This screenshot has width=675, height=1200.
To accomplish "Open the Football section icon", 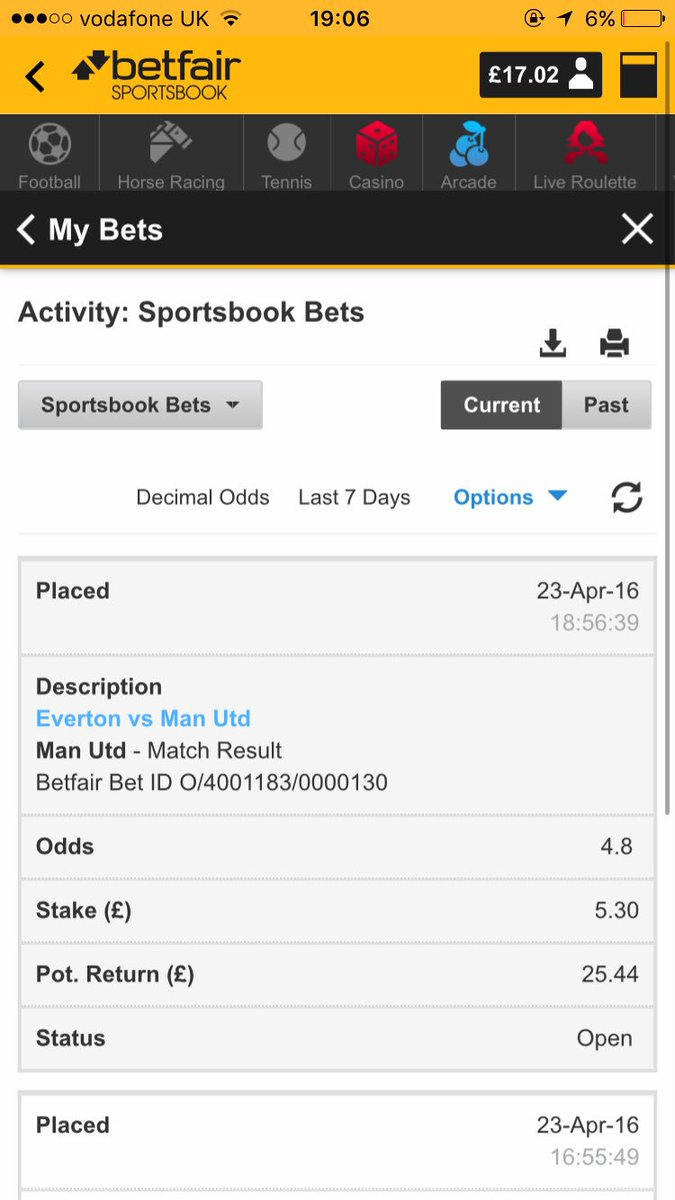I will pos(49,146).
